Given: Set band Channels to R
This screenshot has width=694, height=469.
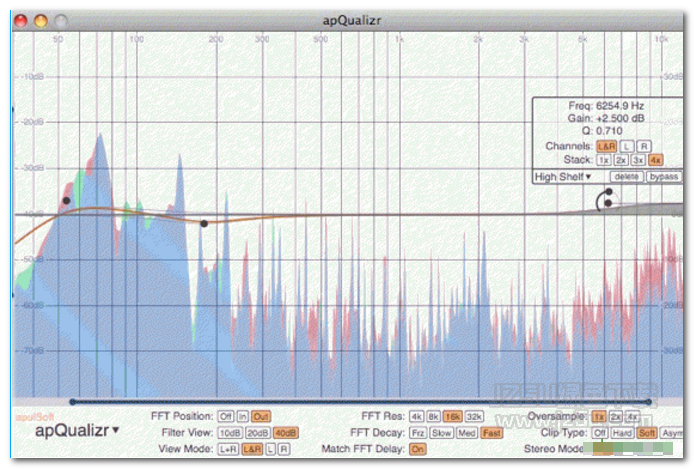Looking at the screenshot, I should click(644, 146).
